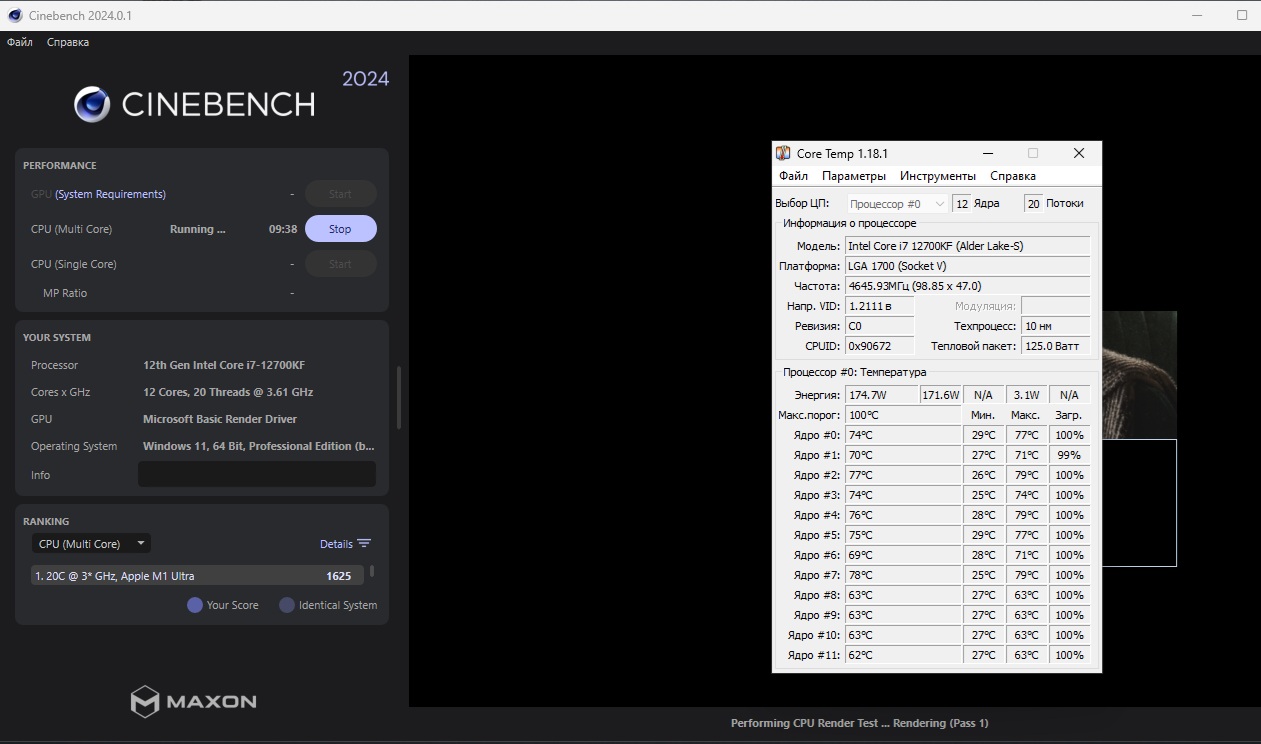The width and height of the screenshot is (1261, 744).
Task: Click the Info input field in Your System
Action: (257, 474)
